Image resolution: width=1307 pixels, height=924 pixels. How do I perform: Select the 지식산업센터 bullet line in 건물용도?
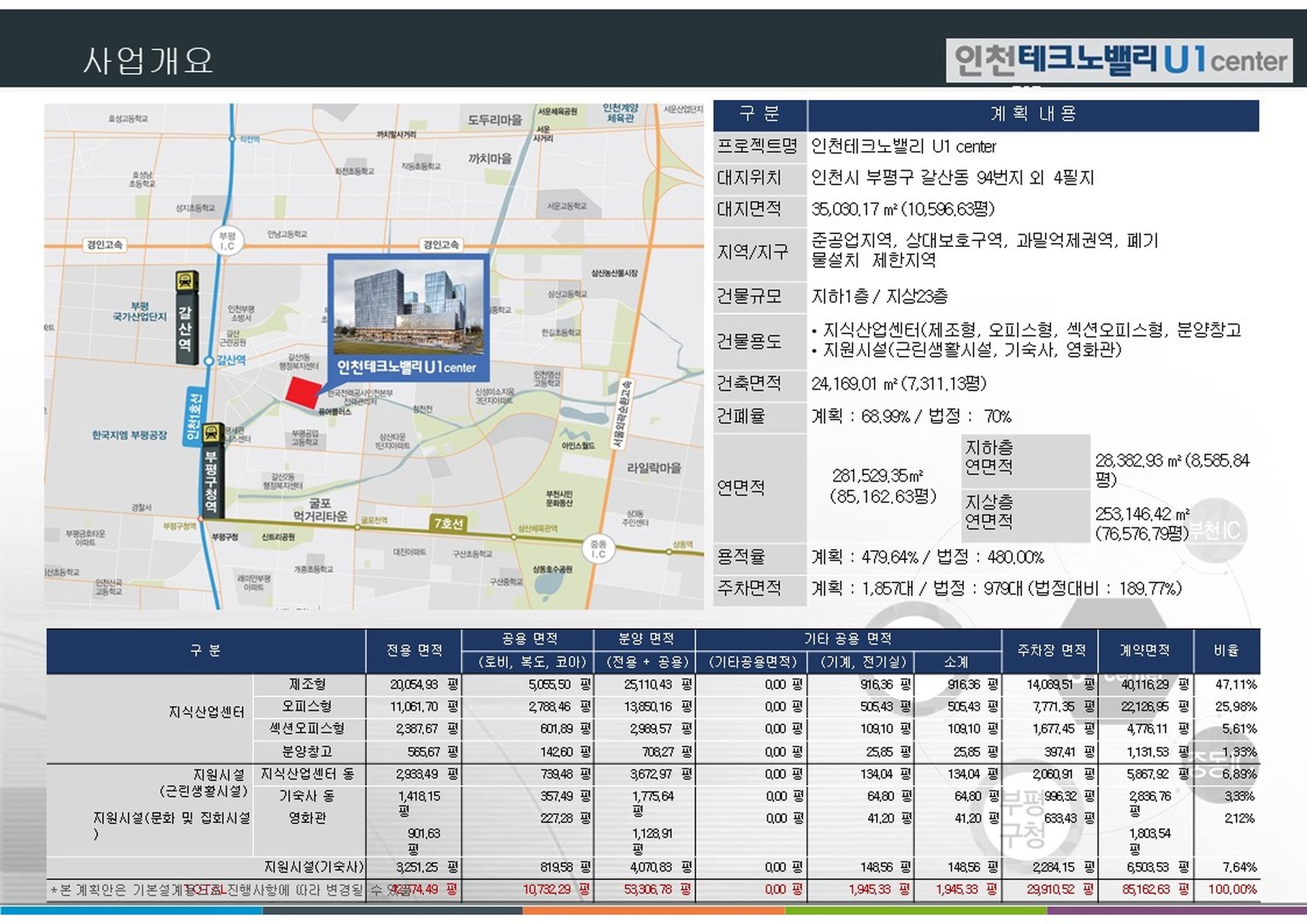pyautogui.click(x=1027, y=330)
